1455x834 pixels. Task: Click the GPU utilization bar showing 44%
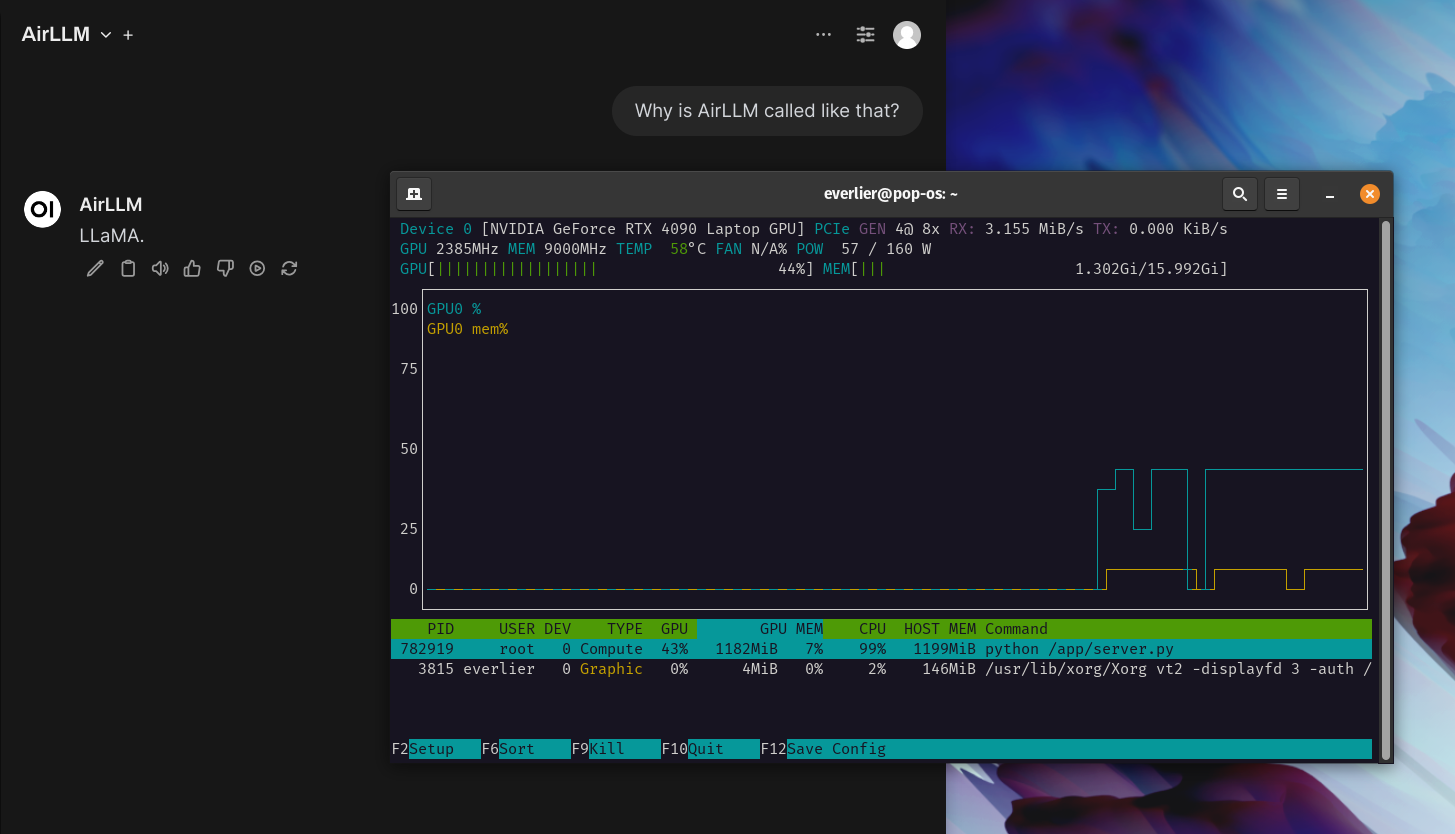coord(607,269)
